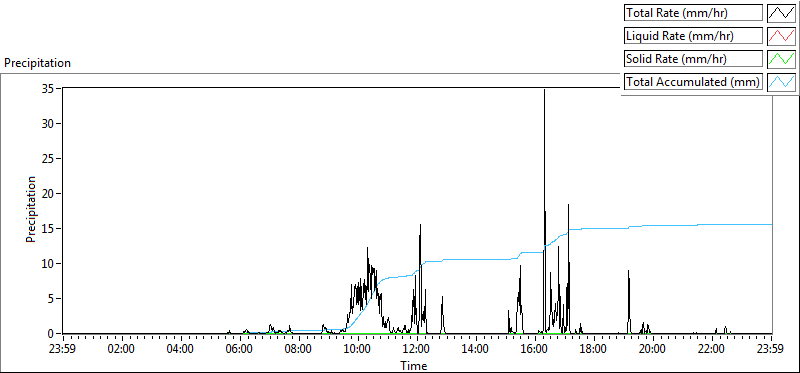Click the 04:00 time axis label

[x=181, y=350]
